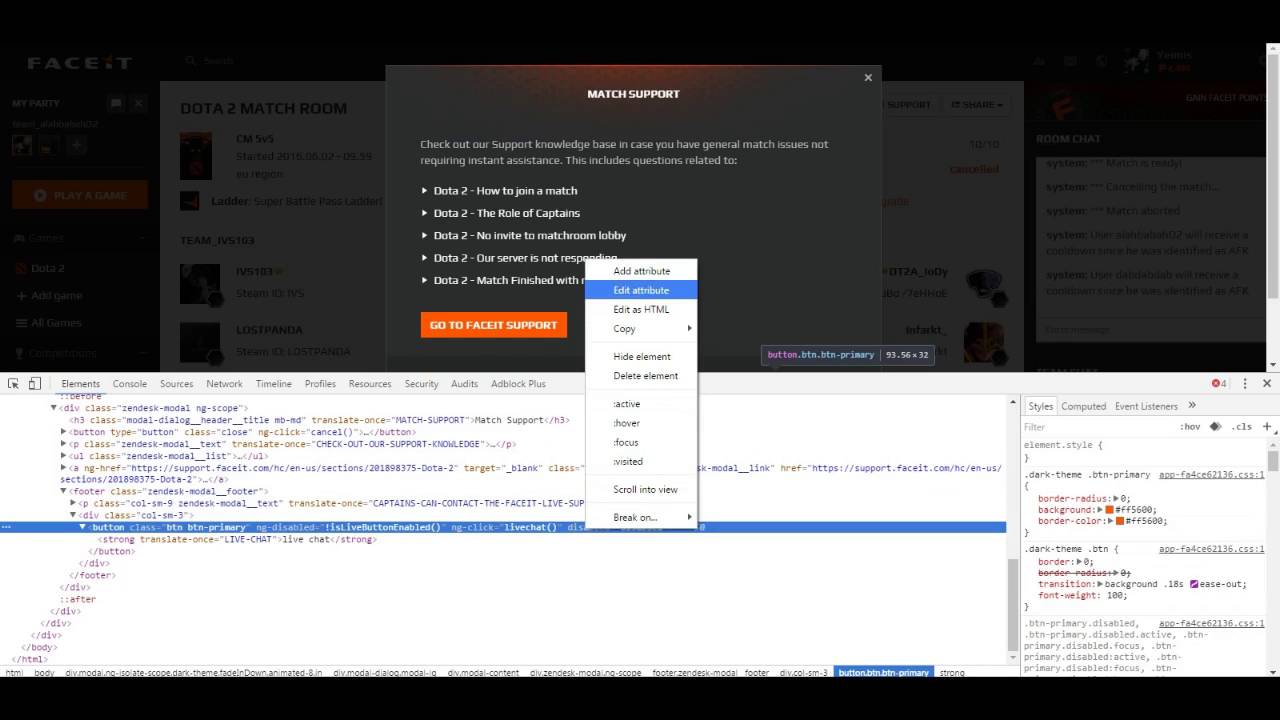Click PLAY A GAME button on Faceit
The height and width of the screenshot is (720, 1280).
80,195
